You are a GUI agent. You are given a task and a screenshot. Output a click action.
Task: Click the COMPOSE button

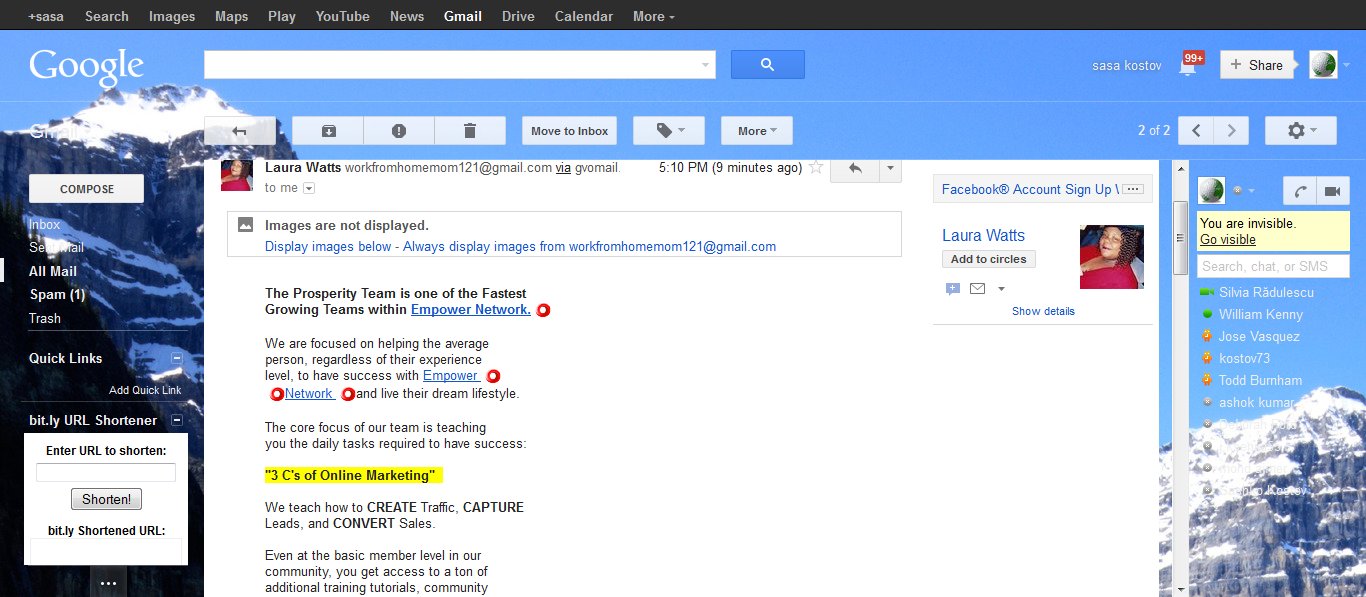pyautogui.click(x=87, y=189)
